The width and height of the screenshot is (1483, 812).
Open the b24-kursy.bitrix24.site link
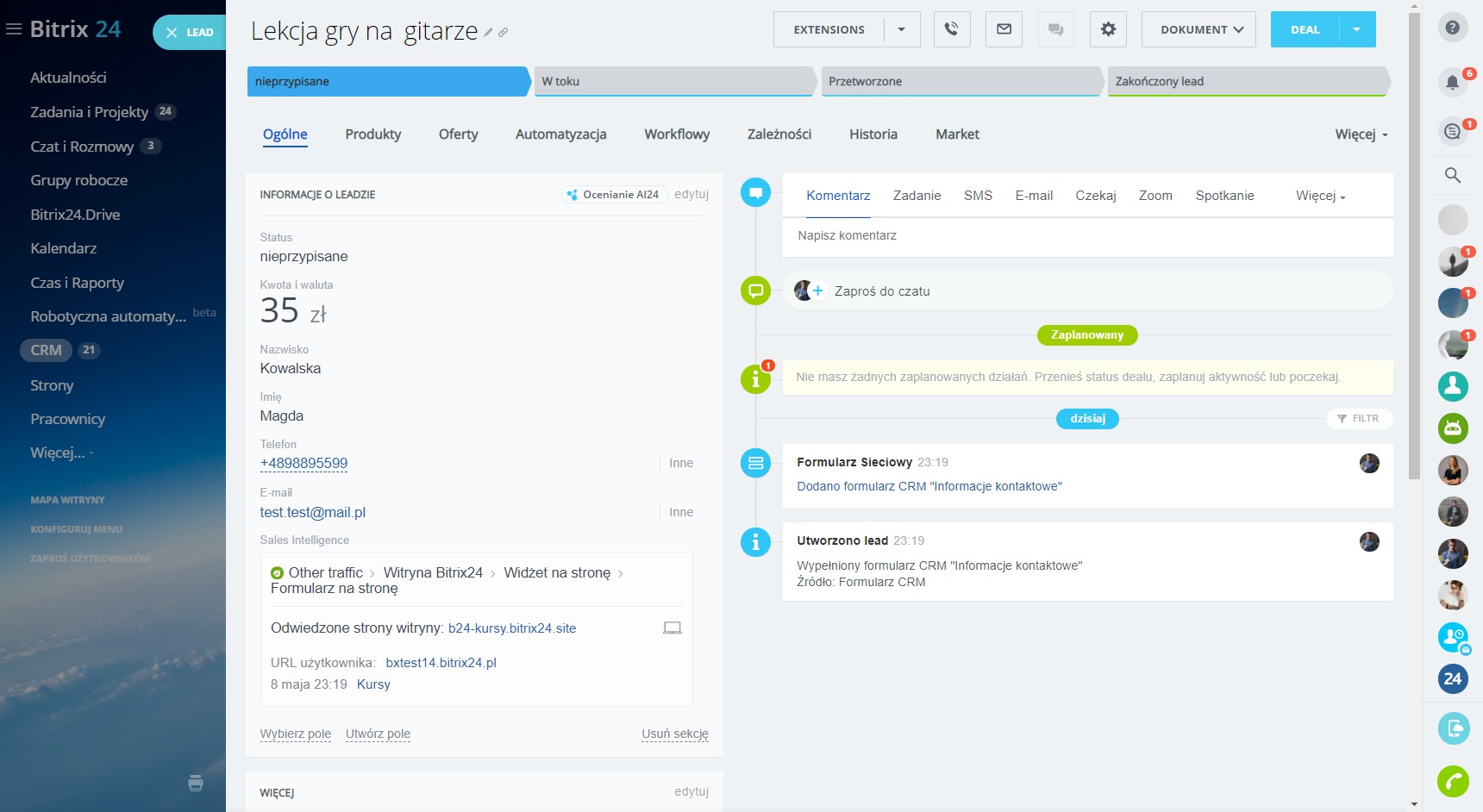pyautogui.click(x=512, y=628)
